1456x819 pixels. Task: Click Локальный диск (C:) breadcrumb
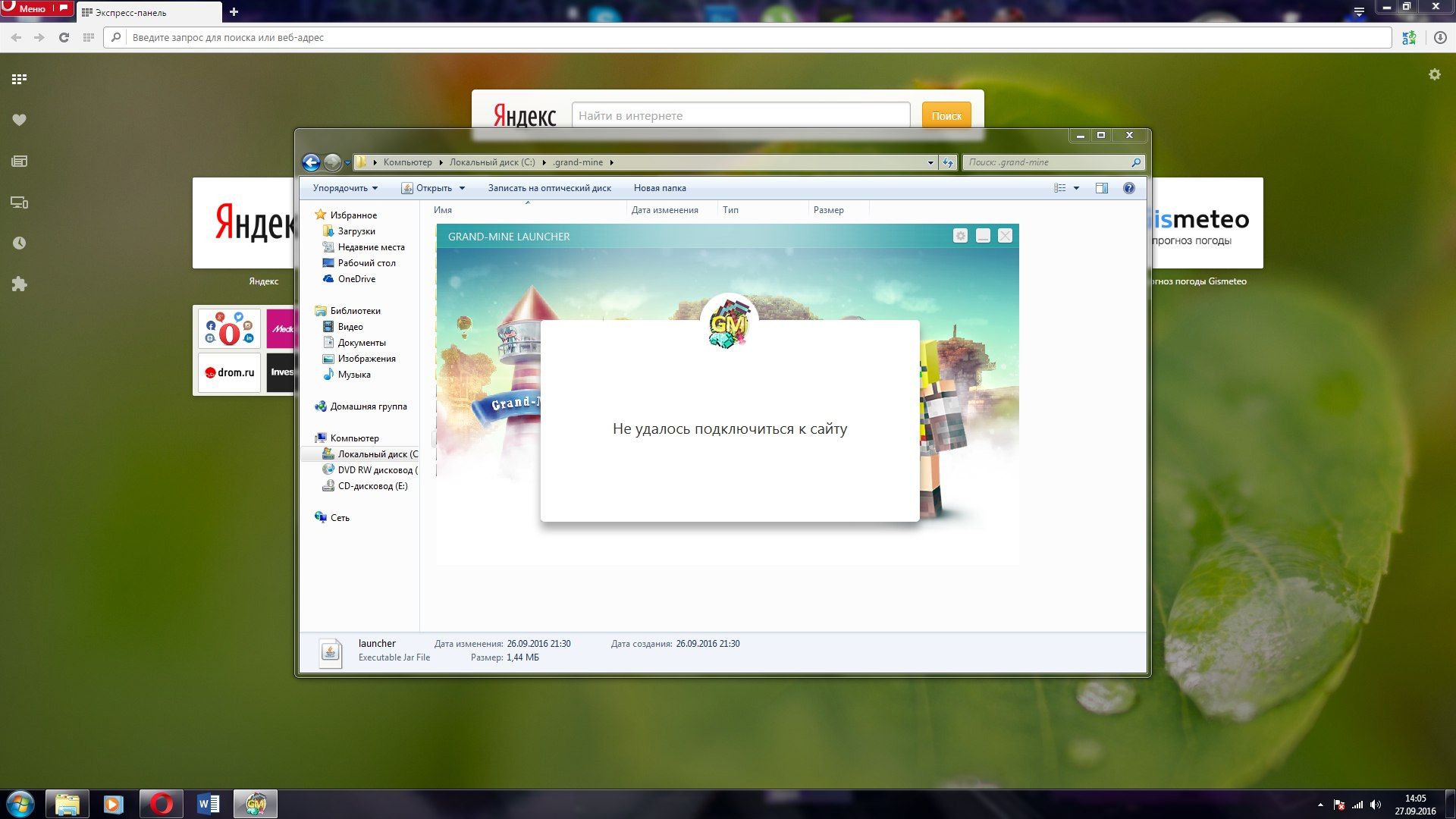492,162
